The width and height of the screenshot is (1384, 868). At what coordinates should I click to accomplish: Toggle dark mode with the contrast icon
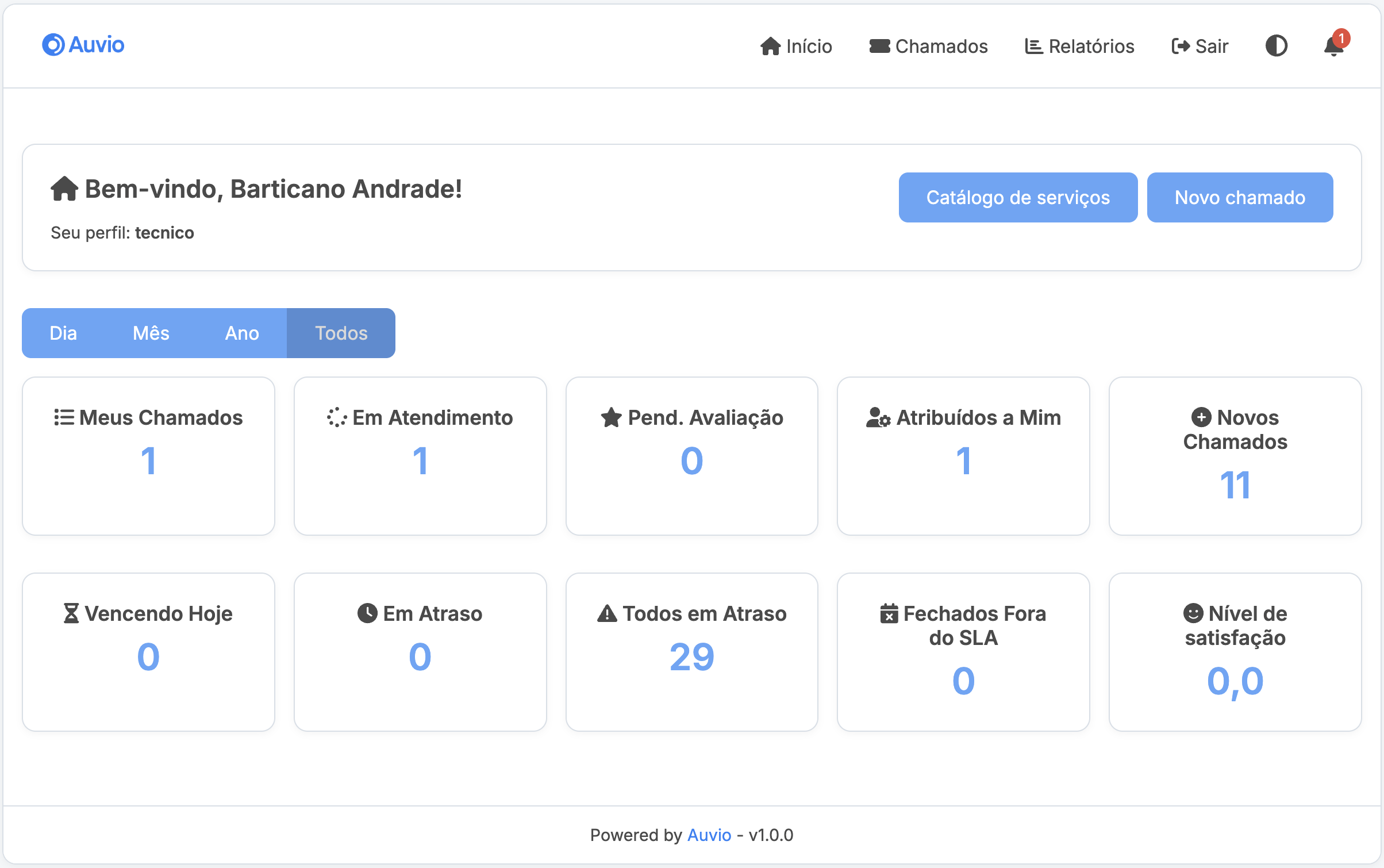pyautogui.click(x=1276, y=46)
